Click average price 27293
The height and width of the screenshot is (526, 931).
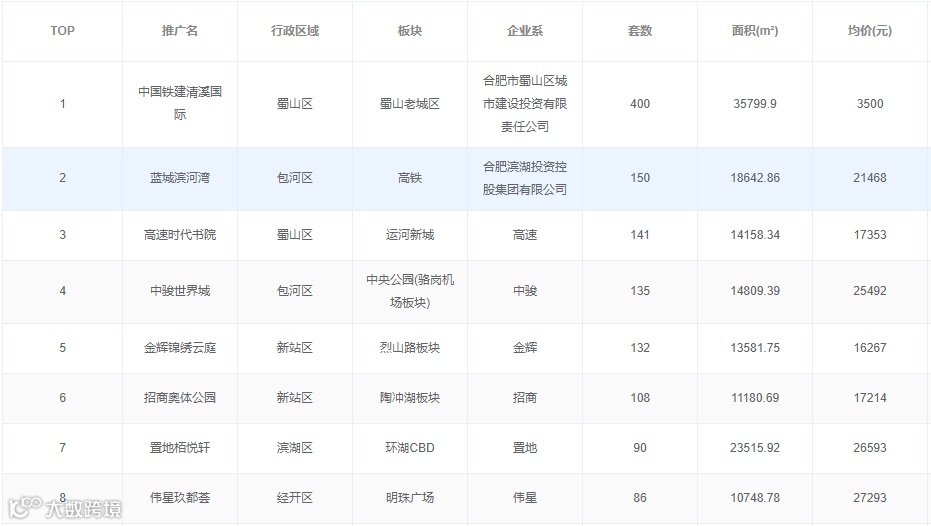coord(870,498)
